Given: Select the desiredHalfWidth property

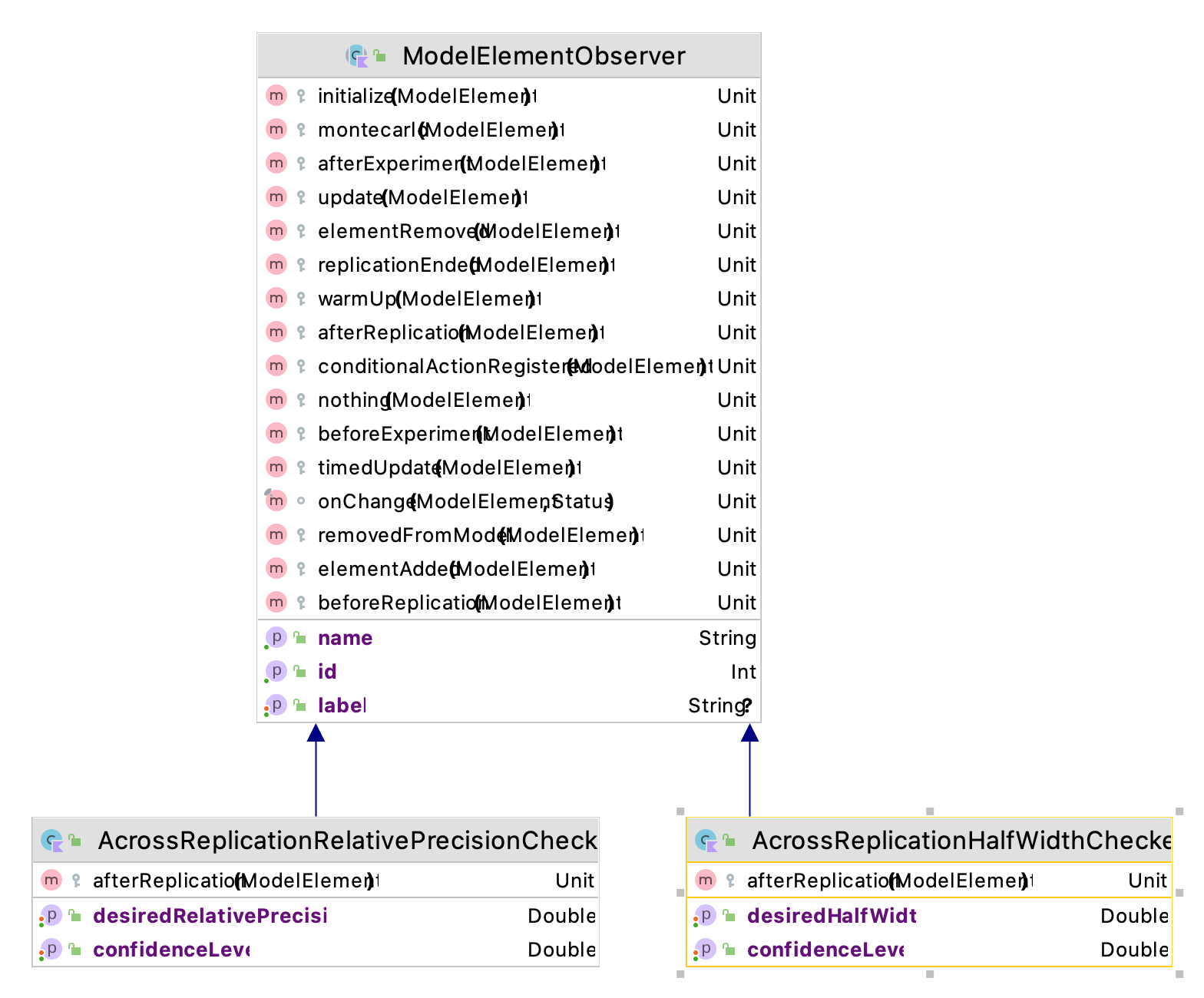Looking at the screenshot, I should tap(929, 916).
